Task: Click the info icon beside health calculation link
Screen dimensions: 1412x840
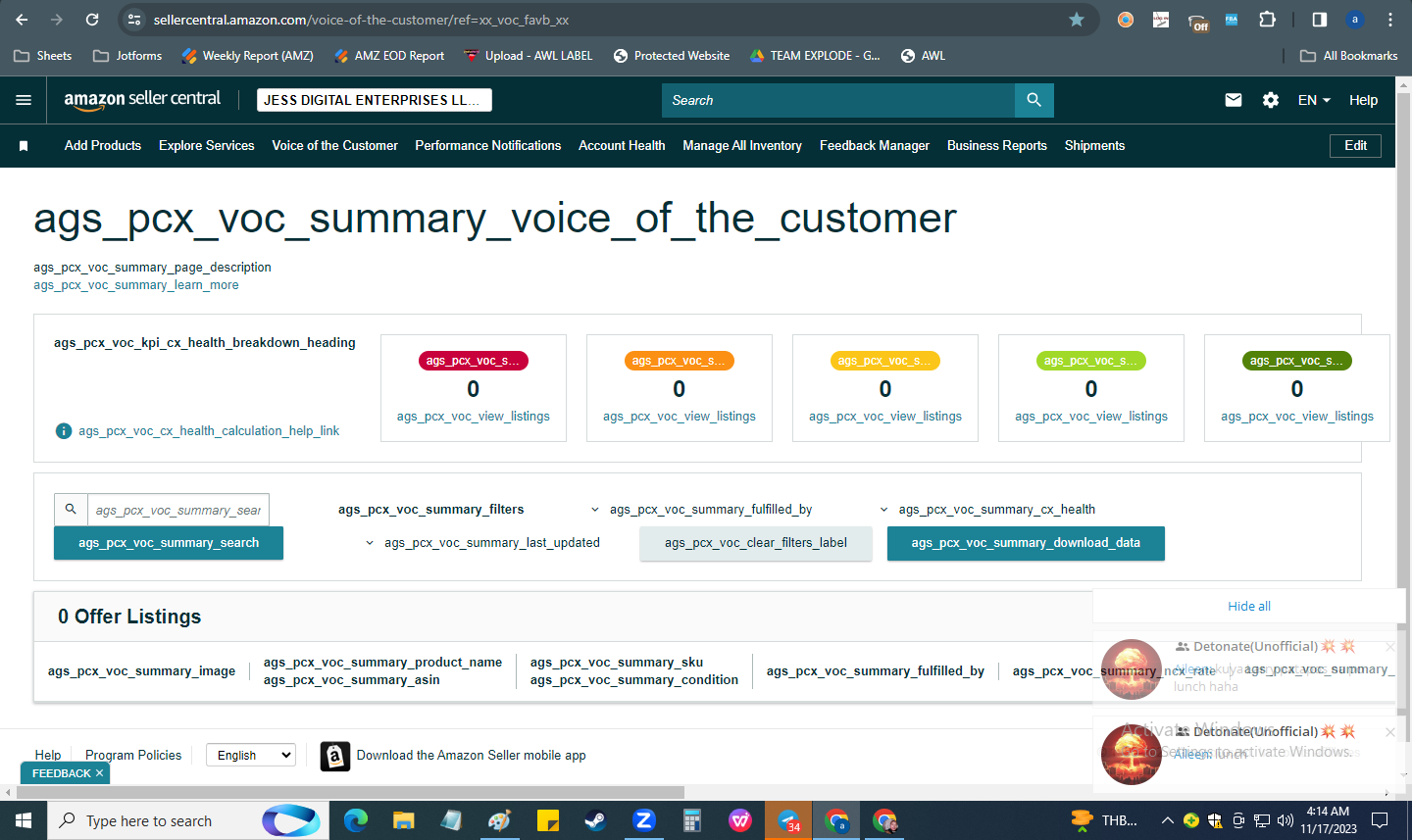Action: 64,431
